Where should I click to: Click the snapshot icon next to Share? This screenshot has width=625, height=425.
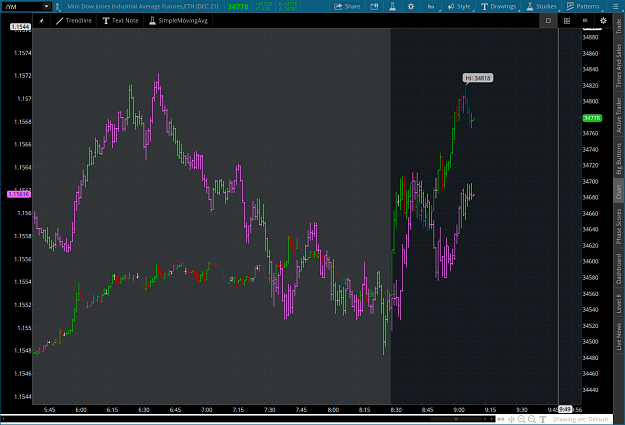pos(374,6)
